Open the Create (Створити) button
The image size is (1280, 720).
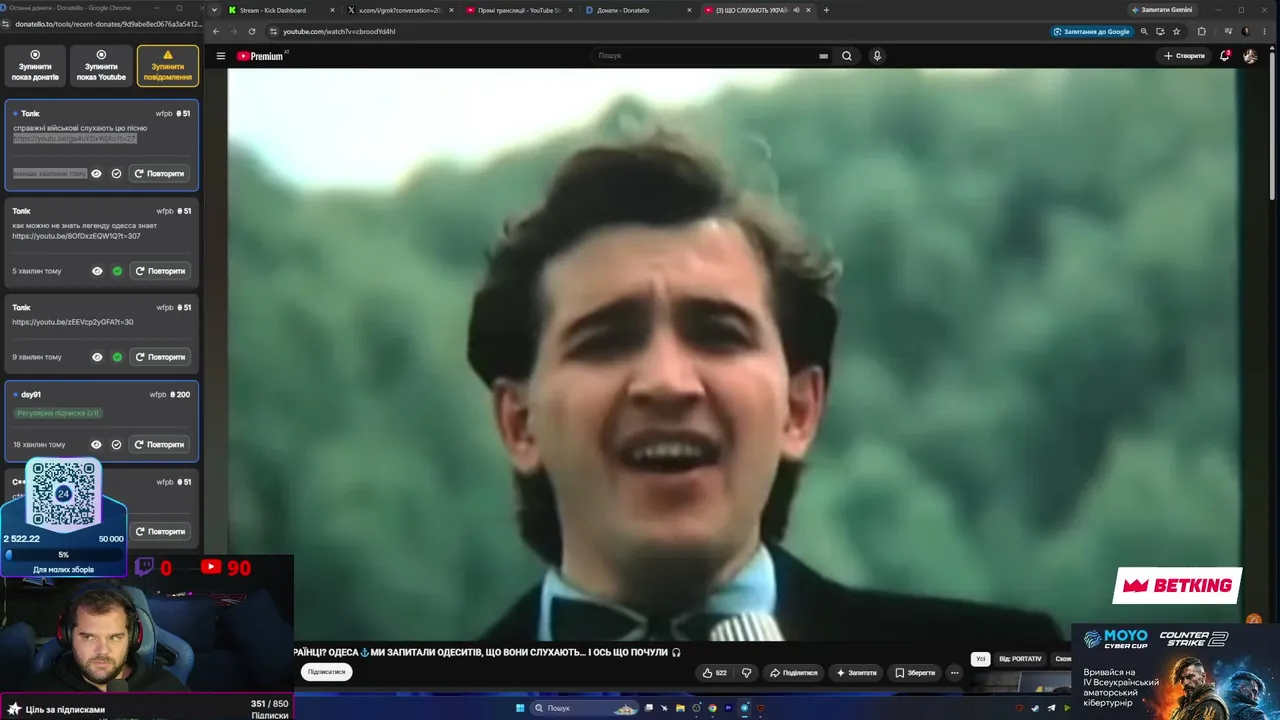(1185, 56)
